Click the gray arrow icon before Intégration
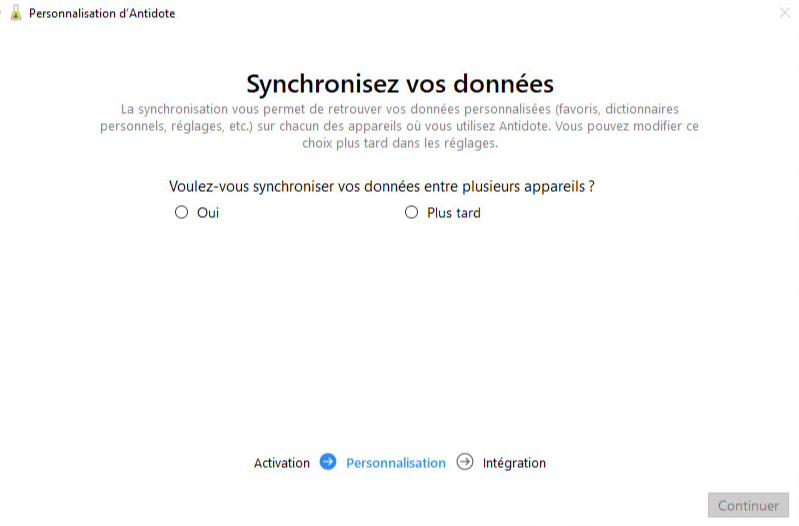799x526 pixels. point(465,462)
